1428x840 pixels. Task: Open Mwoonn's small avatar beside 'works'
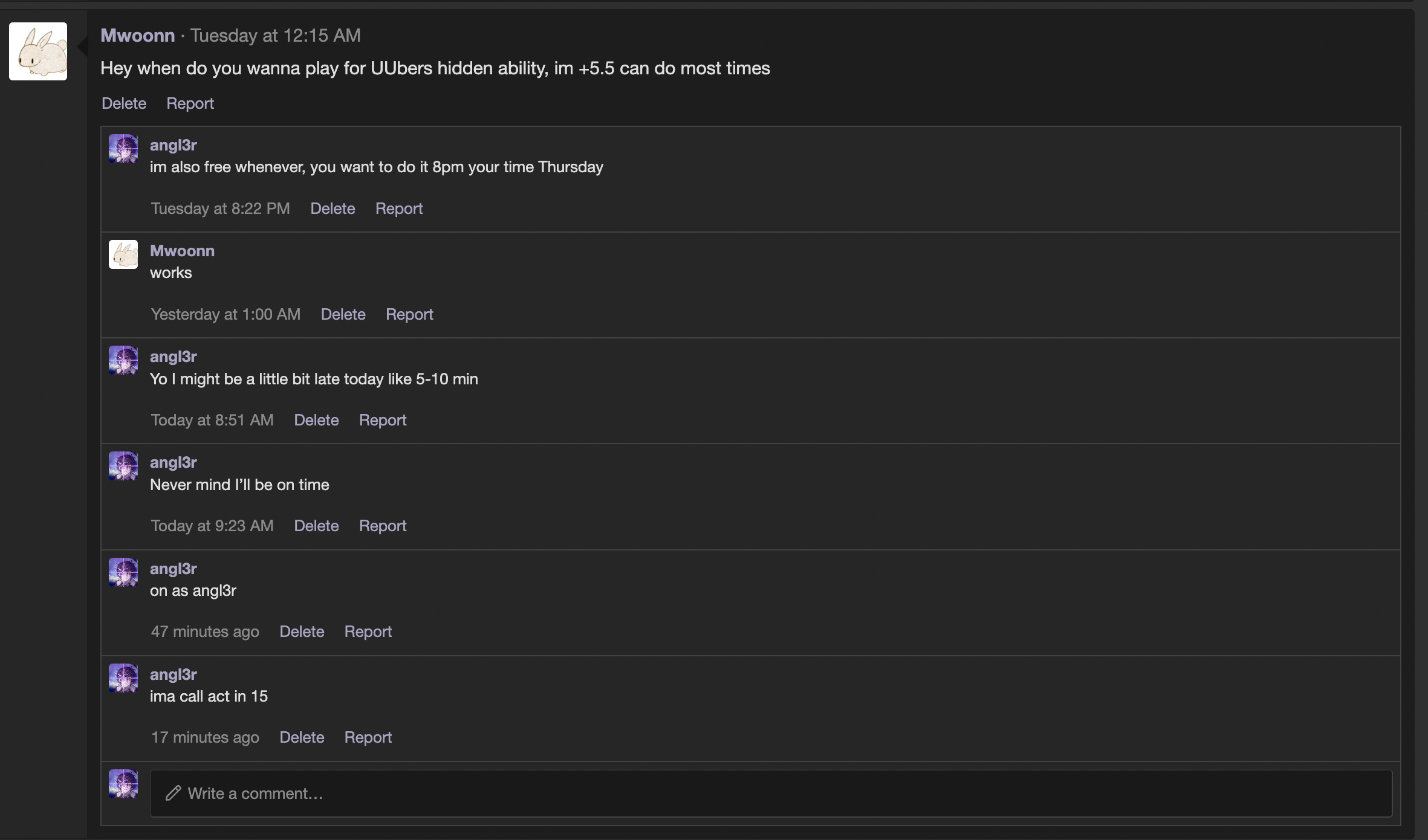pyautogui.click(x=123, y=254)
